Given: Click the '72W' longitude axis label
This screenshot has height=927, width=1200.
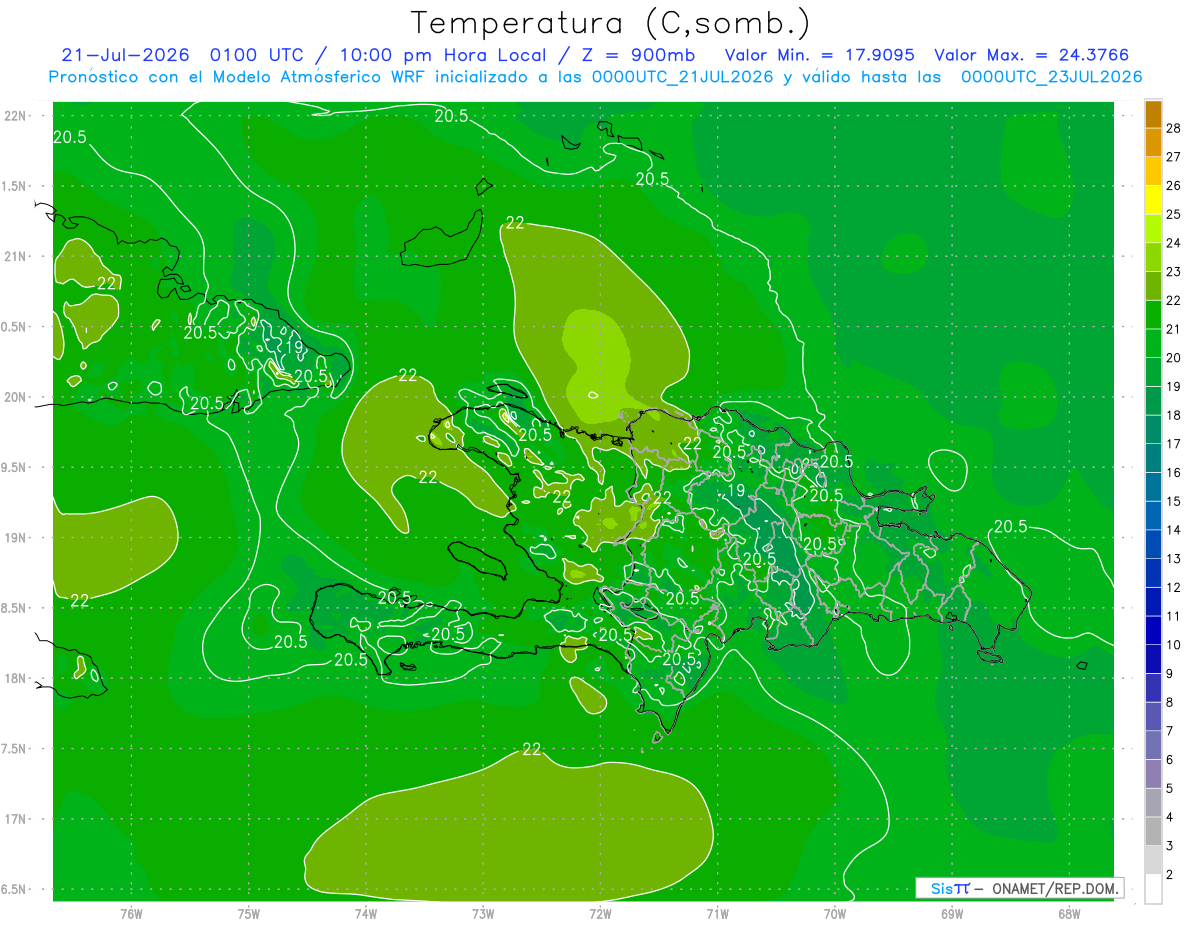Looking at the screenshot, I should (600, 914).
